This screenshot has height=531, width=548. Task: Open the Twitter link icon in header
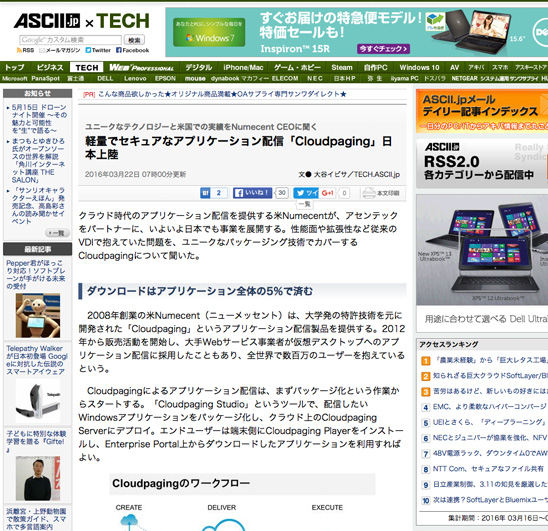88,50
